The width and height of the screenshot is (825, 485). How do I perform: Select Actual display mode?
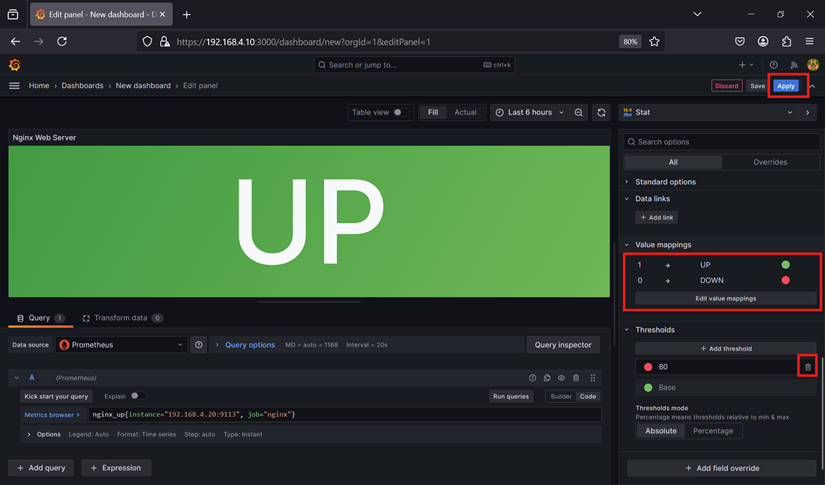pyautogui.click(x=465, y=113)
